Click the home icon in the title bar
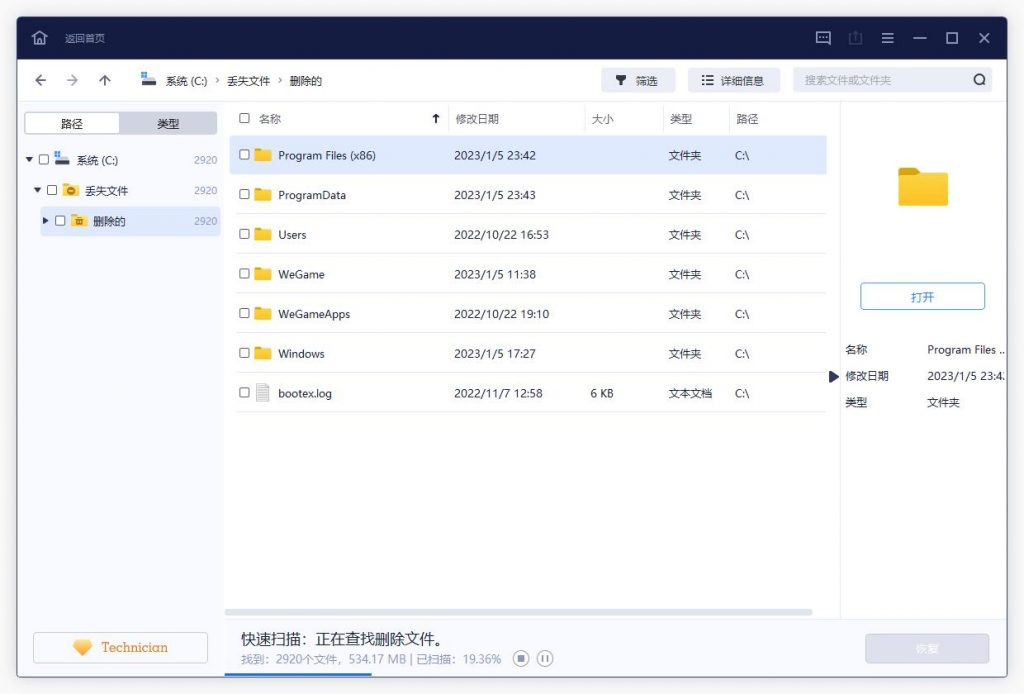This screenshot has width=1024, height=694. click(39, 37)
